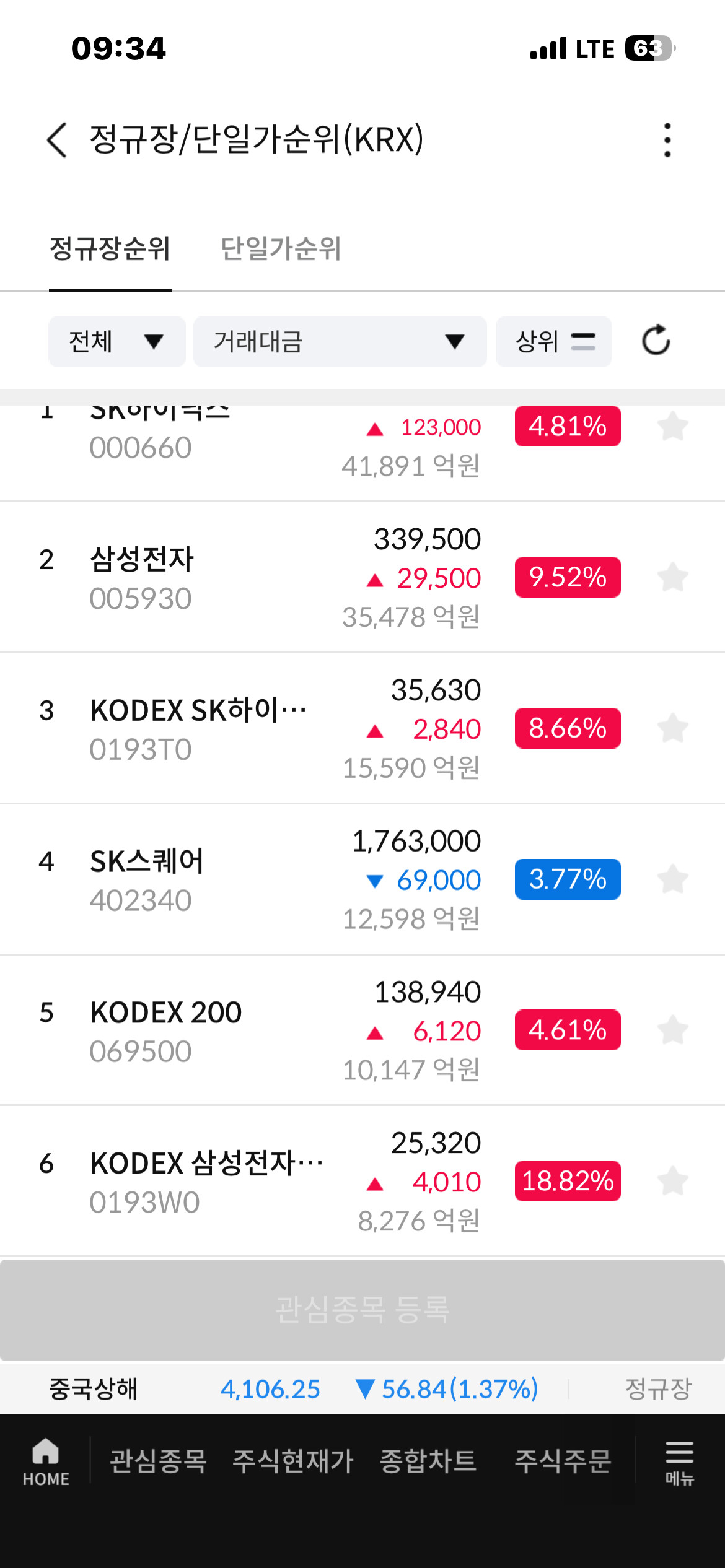Star the SK하이닉스 000660 row
This screenshot has width=725, height=1568.
pyautogui.click(x=673, y=427)
